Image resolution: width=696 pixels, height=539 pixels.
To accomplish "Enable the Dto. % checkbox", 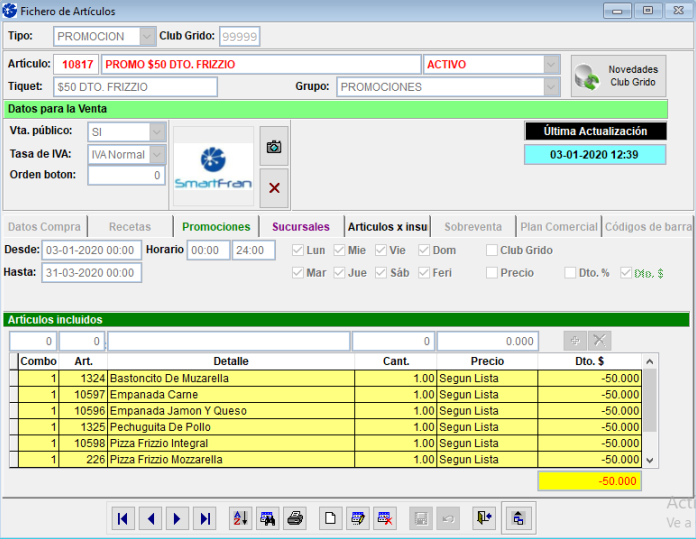I will [570, 273].
